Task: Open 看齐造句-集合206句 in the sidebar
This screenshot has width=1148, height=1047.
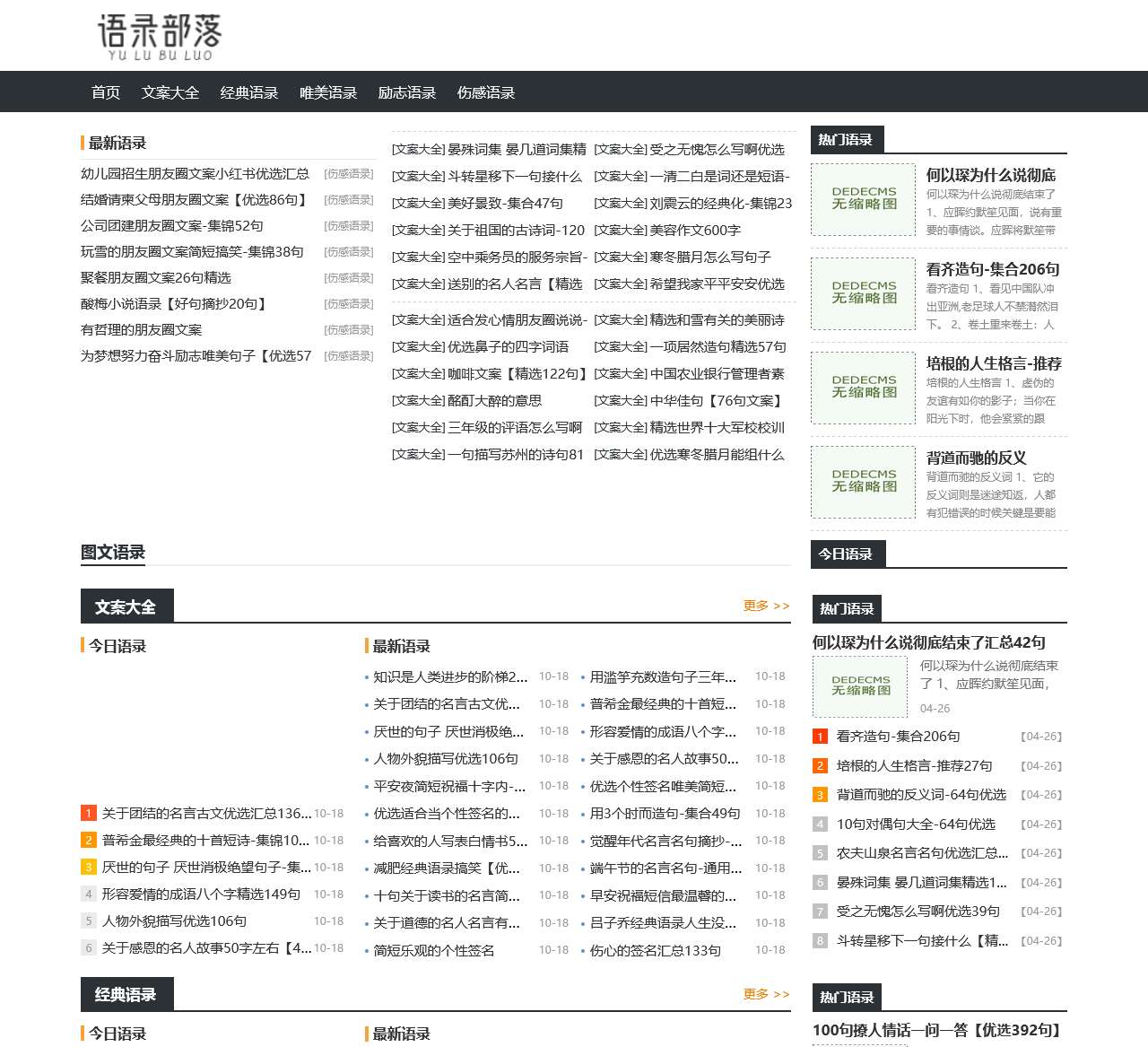Action: [x=990, y=268]
